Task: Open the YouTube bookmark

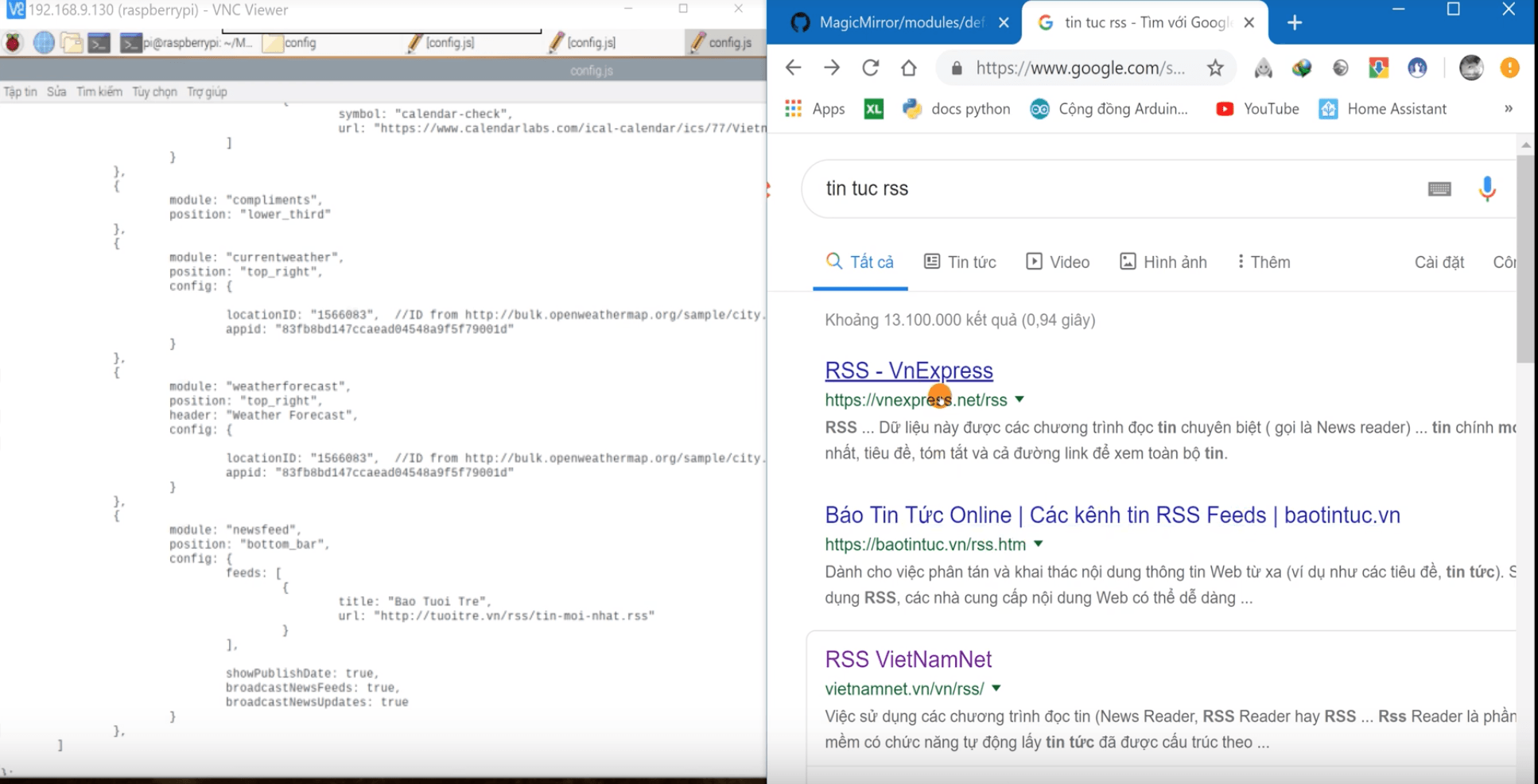Action: [1257, 109]
